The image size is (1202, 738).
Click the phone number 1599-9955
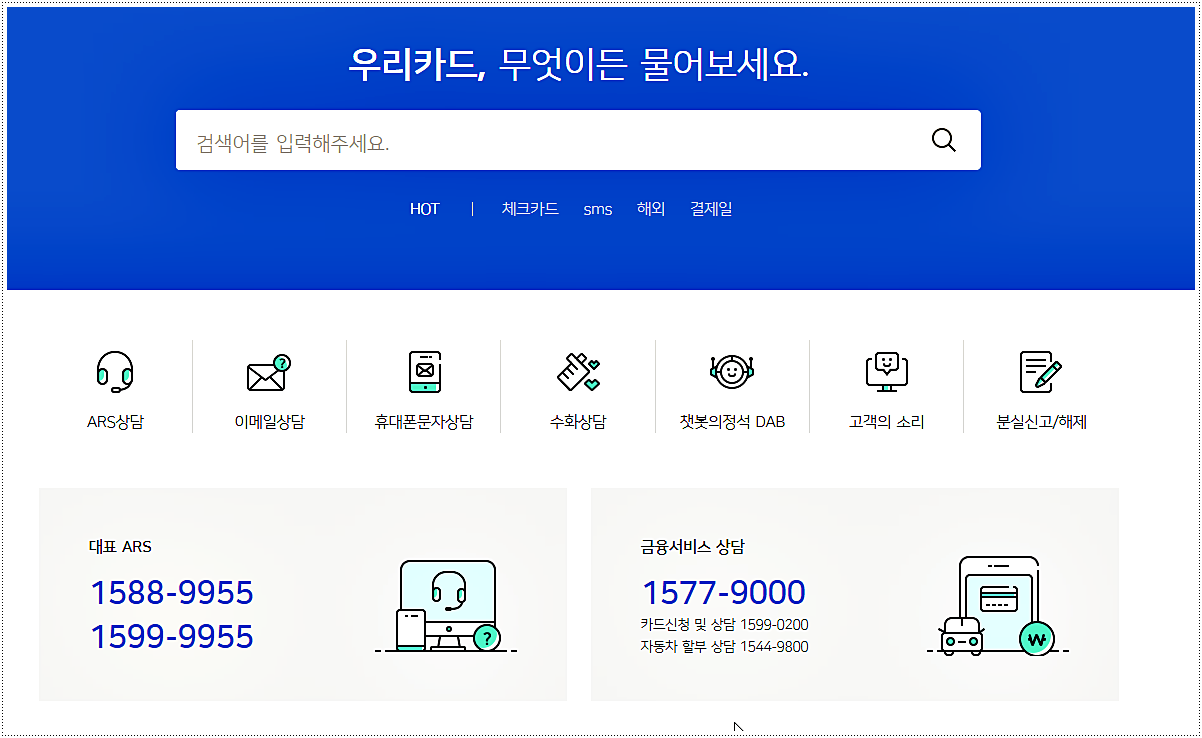tap(172, 637)
